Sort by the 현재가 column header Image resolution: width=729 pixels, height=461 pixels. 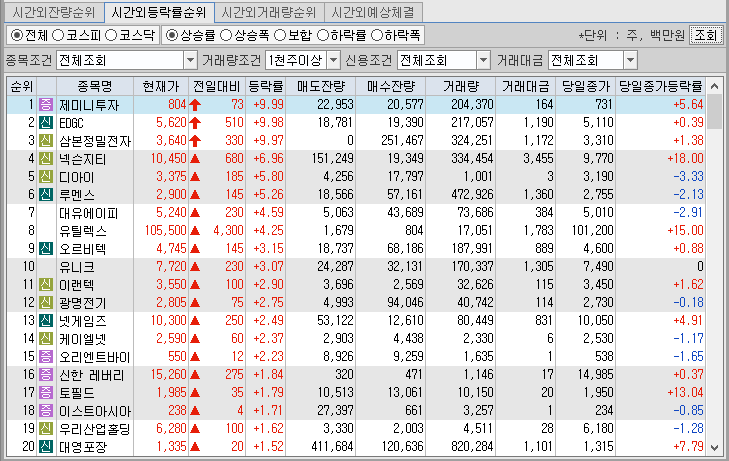click(x=161, y=86)
